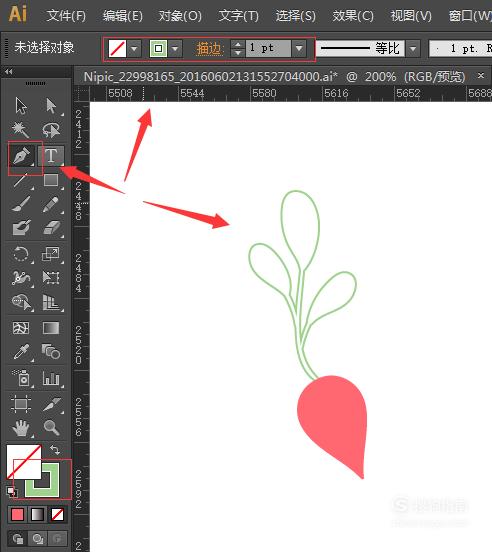Close the Nipic document tab
The width and height of the screenshot is (492, 552).
[x=481, y=75]
